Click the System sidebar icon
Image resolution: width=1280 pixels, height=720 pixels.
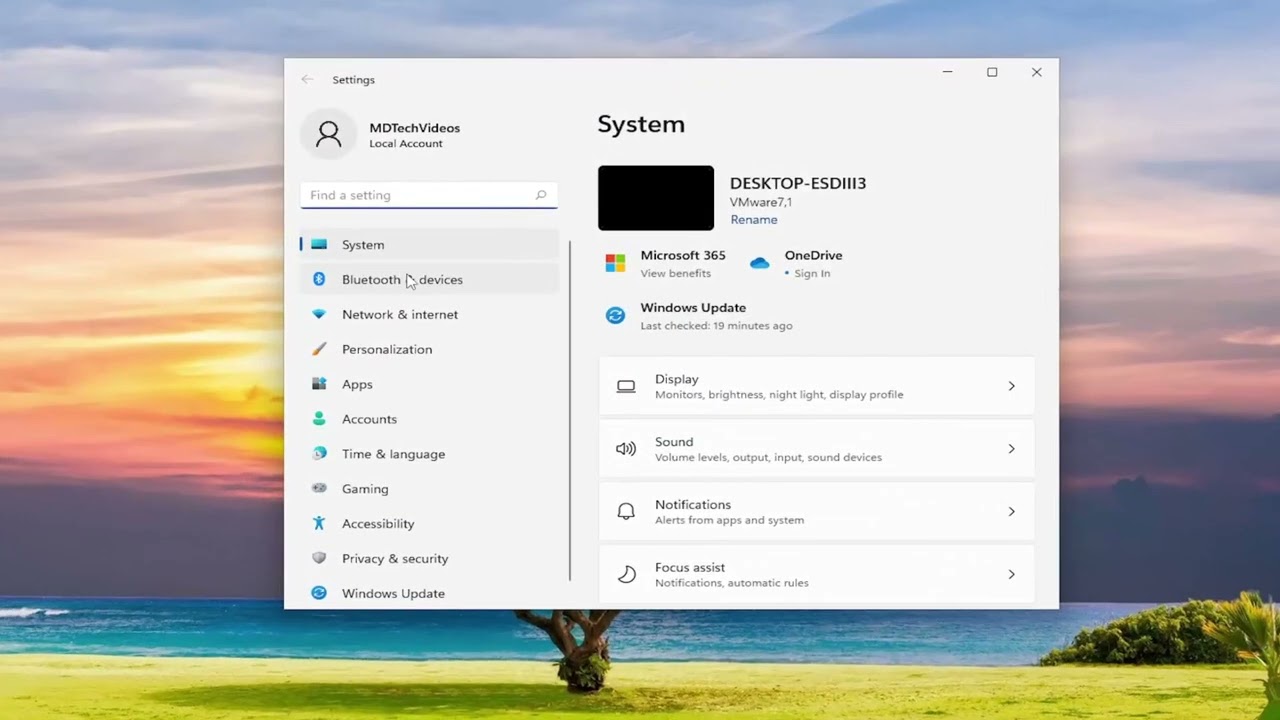tap(319, 244)
